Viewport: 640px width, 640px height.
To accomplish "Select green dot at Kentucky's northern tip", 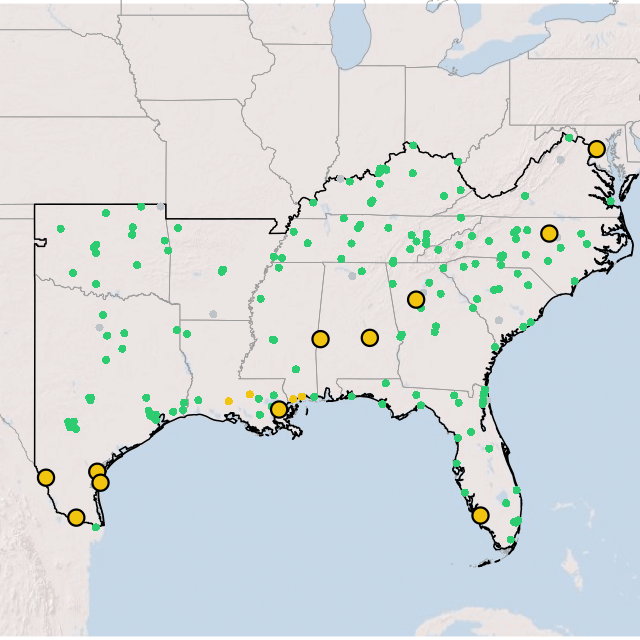I will pyautogui.click(x=413, y=145).
